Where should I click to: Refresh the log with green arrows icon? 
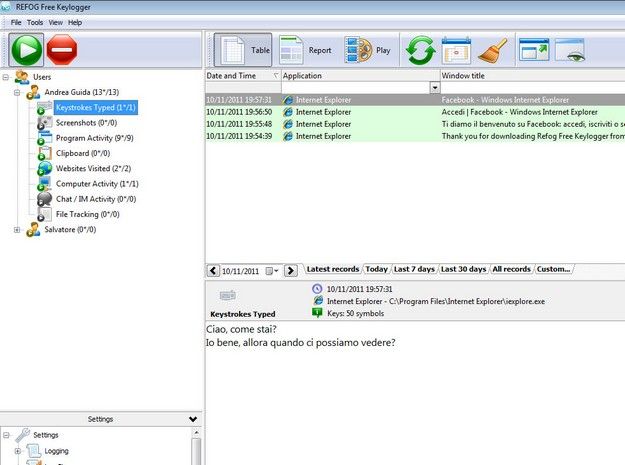tap(420, 51)
